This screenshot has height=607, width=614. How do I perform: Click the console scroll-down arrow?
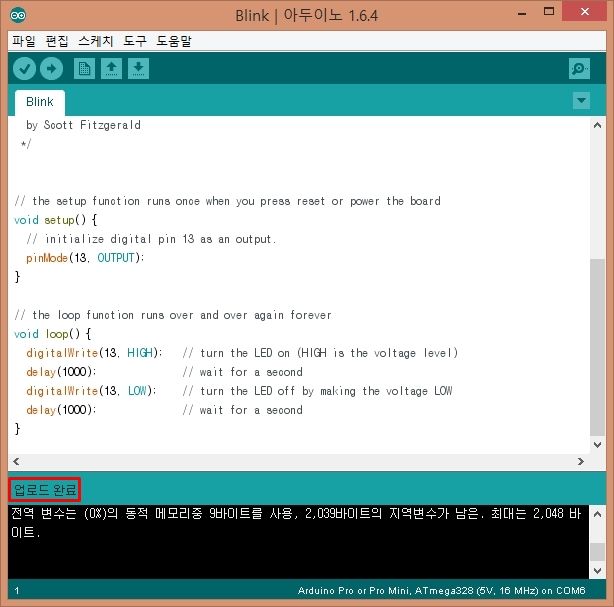(x=597, y=571)
